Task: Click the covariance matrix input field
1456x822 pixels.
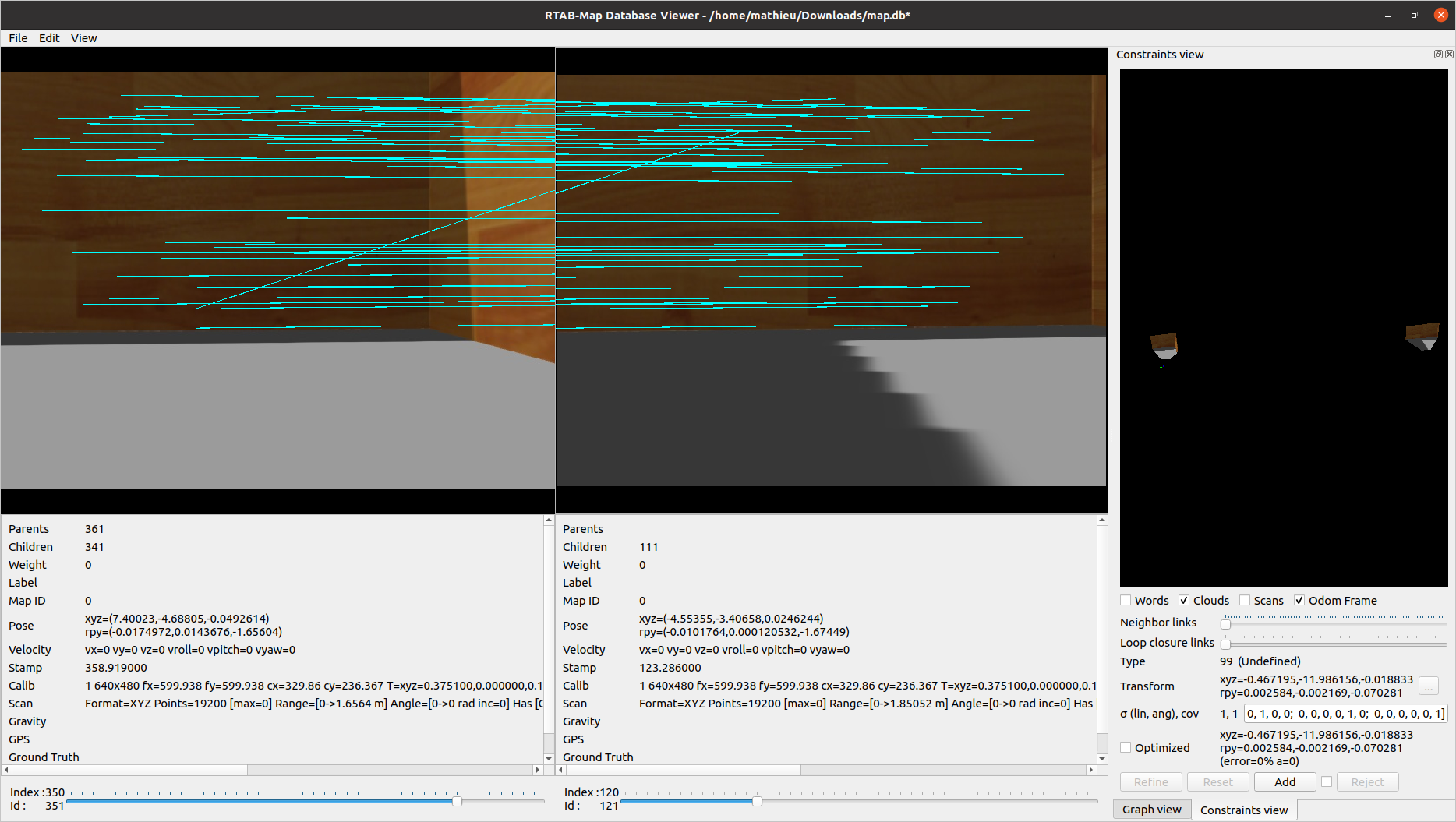Action: point(1345,714)
